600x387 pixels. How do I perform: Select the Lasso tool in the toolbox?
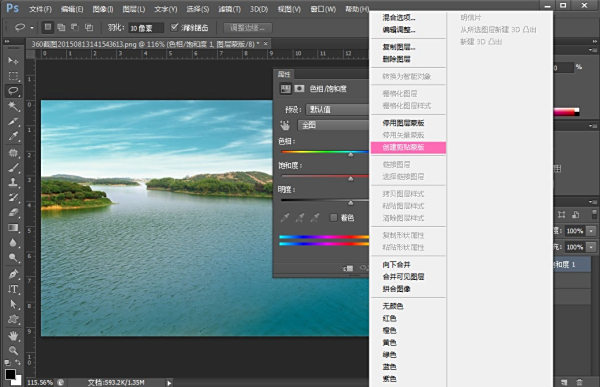pyautogui.click(x=13, y=91)
